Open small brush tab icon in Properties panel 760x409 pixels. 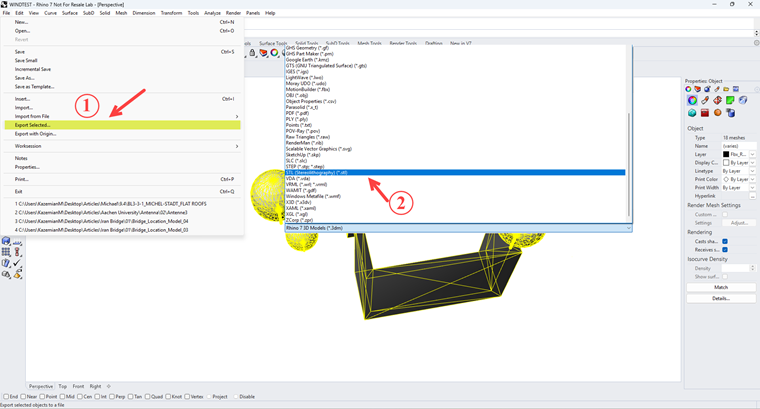pos(717,89)
